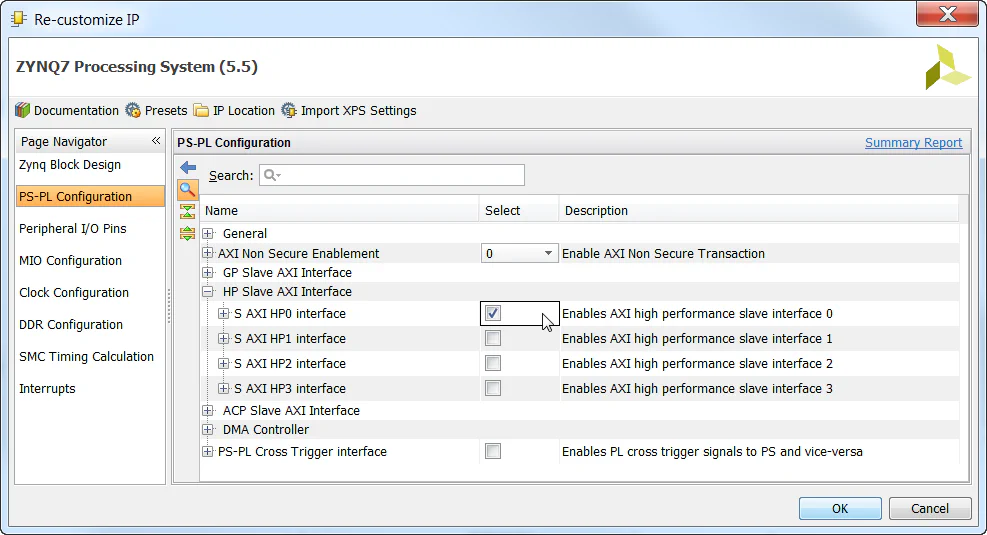Select PS-PL Configuration in navigator

(90, 196)
